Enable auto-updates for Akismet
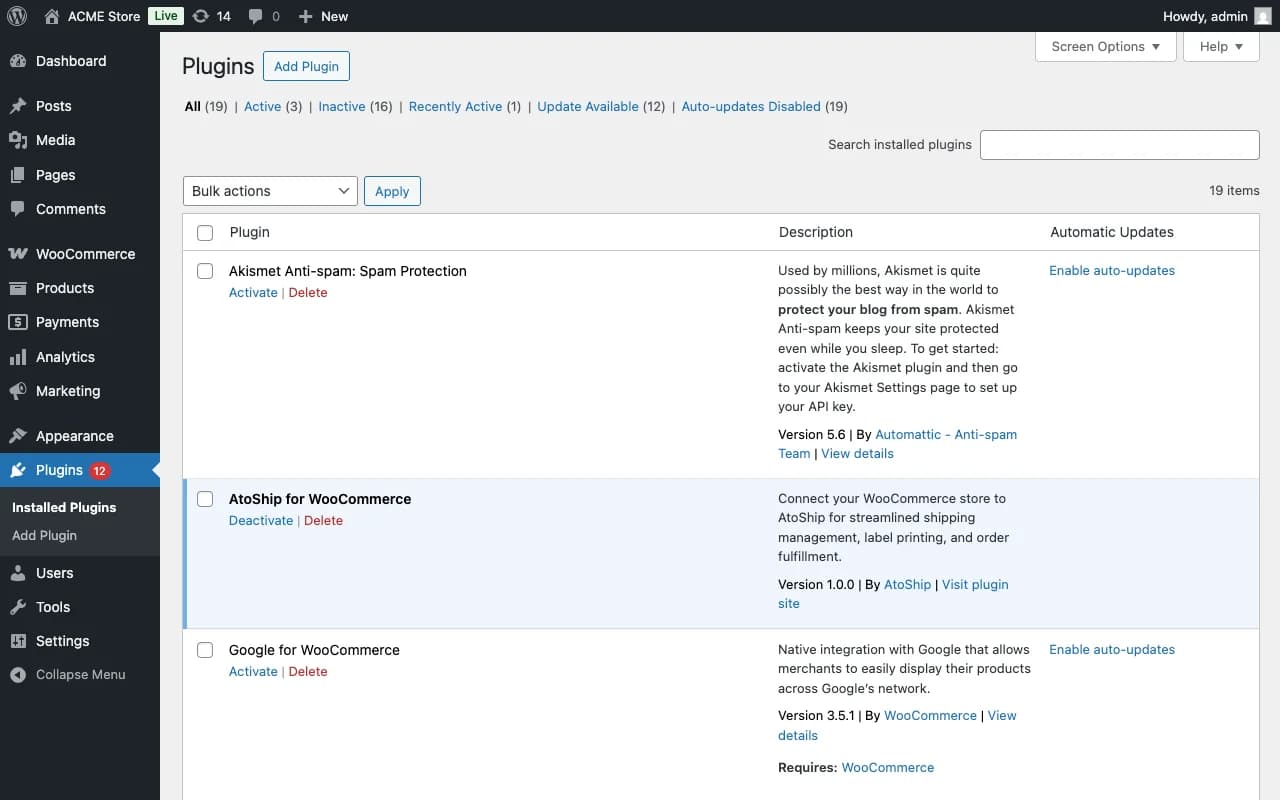Image resolution: width=1280 pixels, height=800 pixels. pos(1112,270)
